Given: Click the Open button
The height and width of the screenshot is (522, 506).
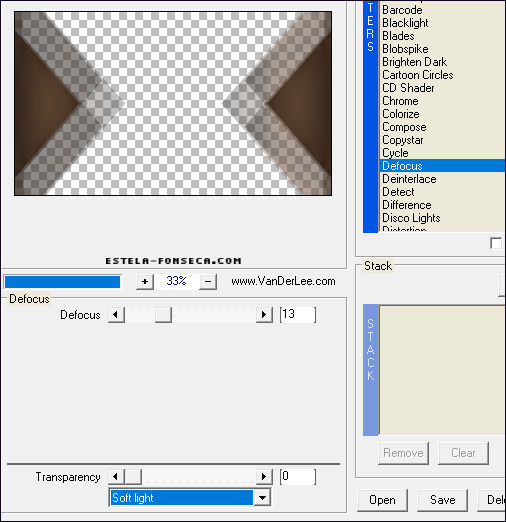Looking at the screenshot, I should [382, 500].
